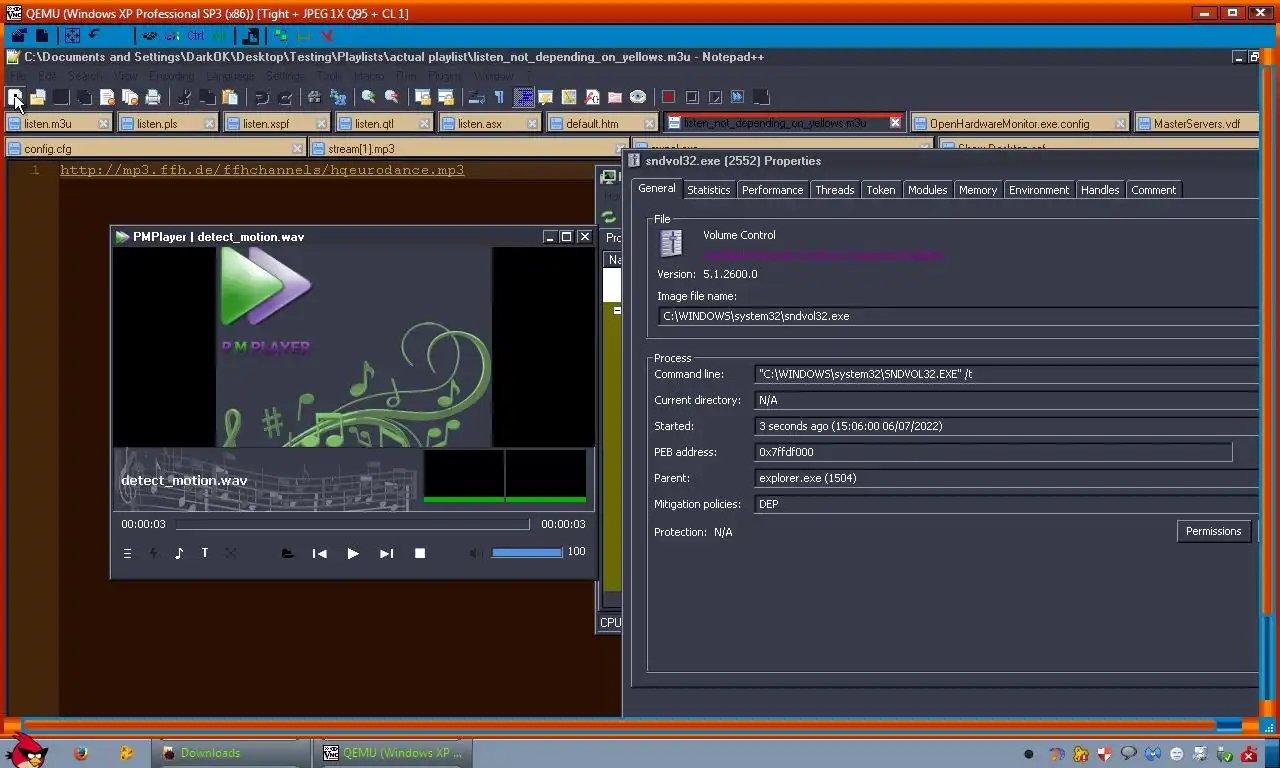
Task: Click Notepad++ Zoom In toolbar icon
Action: tap(368, 97)
